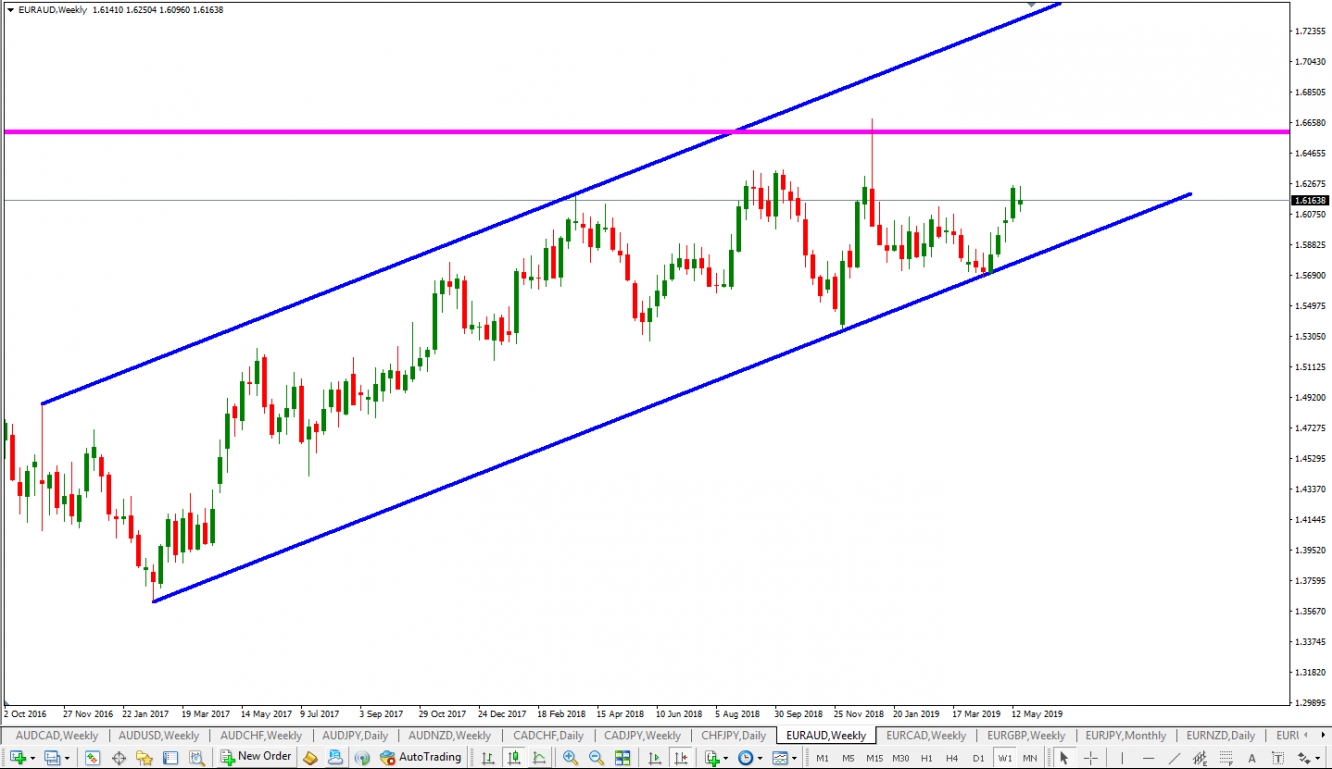1332x769 pixels.
Task: Select the Fibonacci Retracement tool
Action: (1226, 757)
